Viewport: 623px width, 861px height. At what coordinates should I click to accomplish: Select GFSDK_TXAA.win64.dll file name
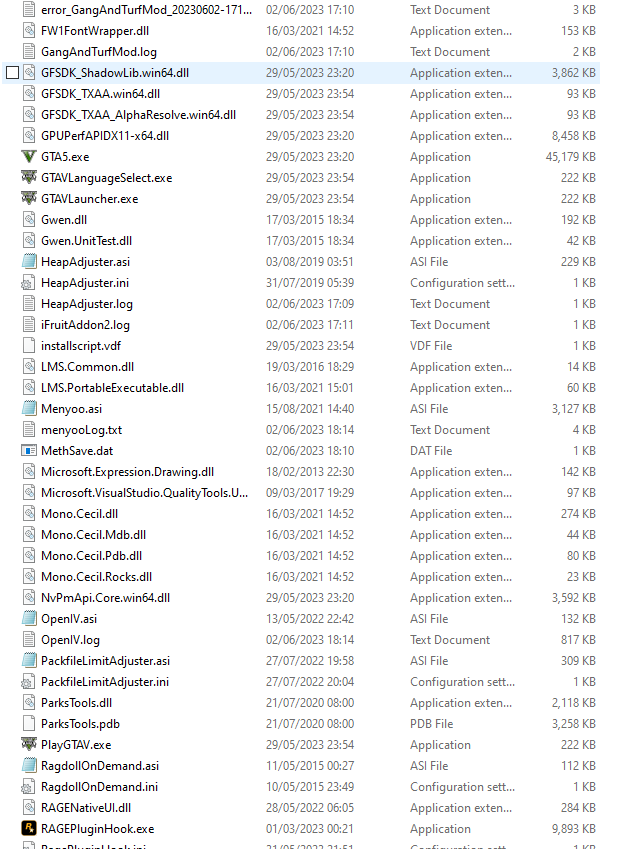[x=100, y=94]
